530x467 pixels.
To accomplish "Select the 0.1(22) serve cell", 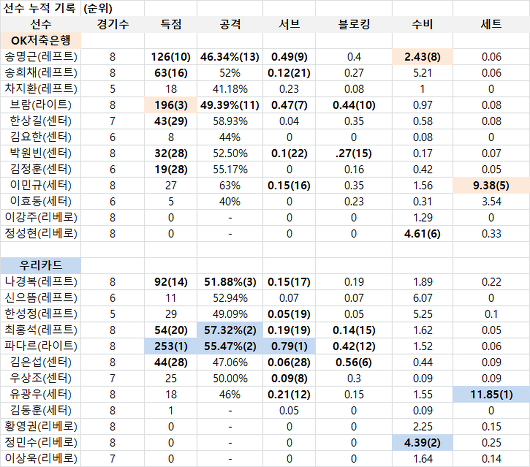I will (x=289, y=153).
